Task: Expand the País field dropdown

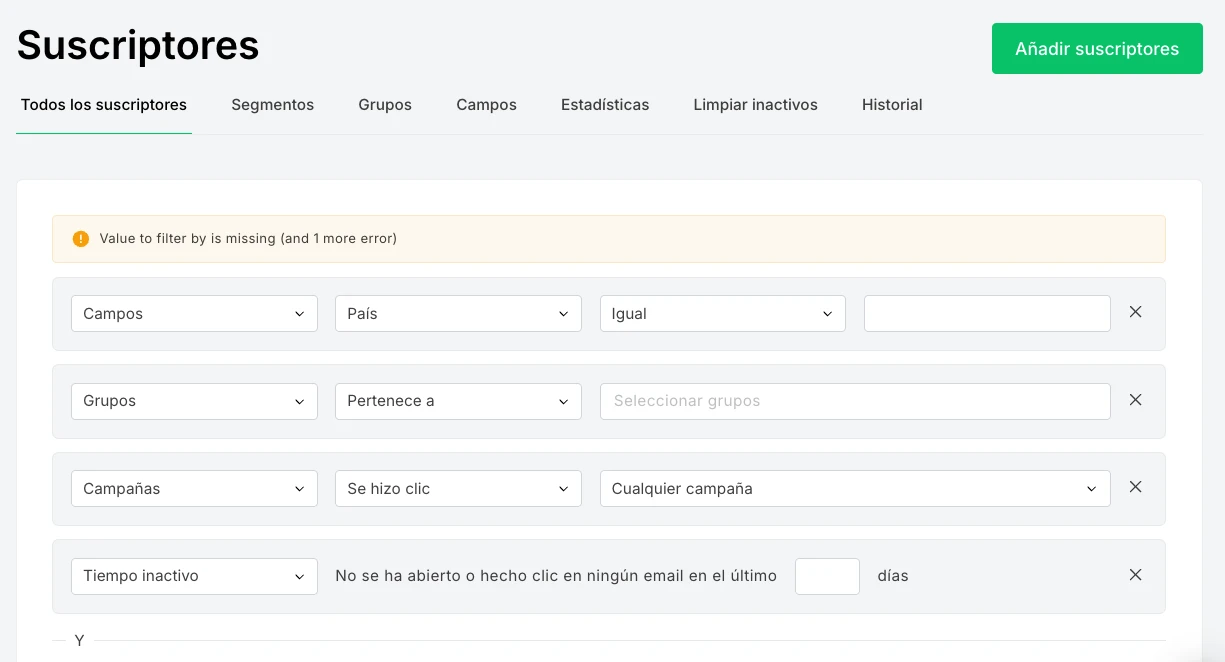Action: point(458,314)
